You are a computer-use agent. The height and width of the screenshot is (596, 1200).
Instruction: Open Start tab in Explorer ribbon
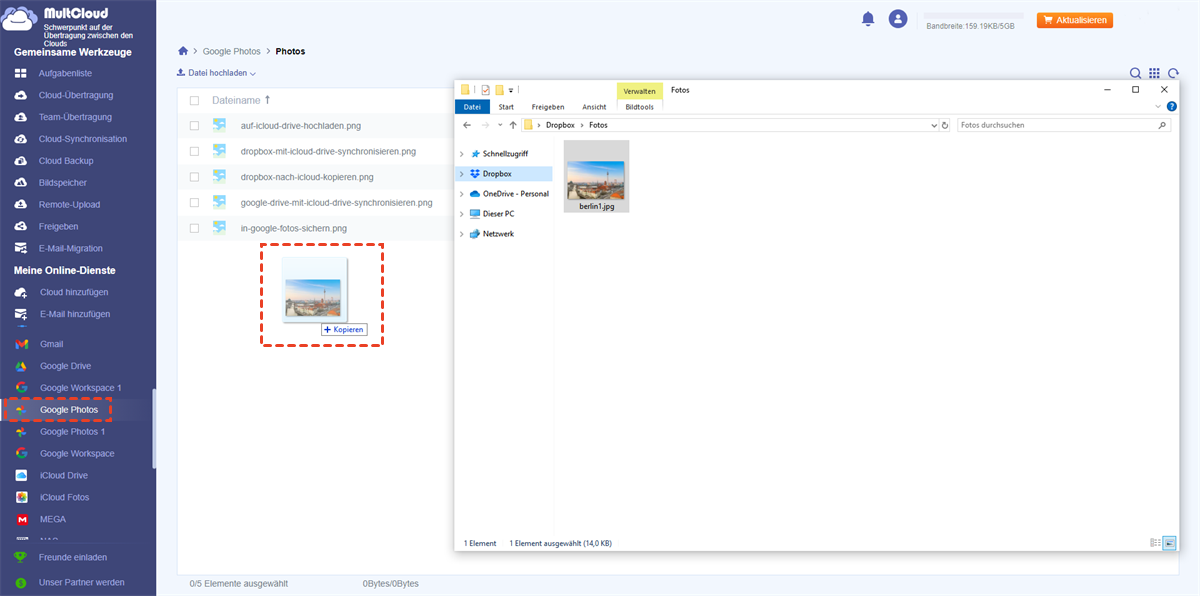tap(507, 107)
